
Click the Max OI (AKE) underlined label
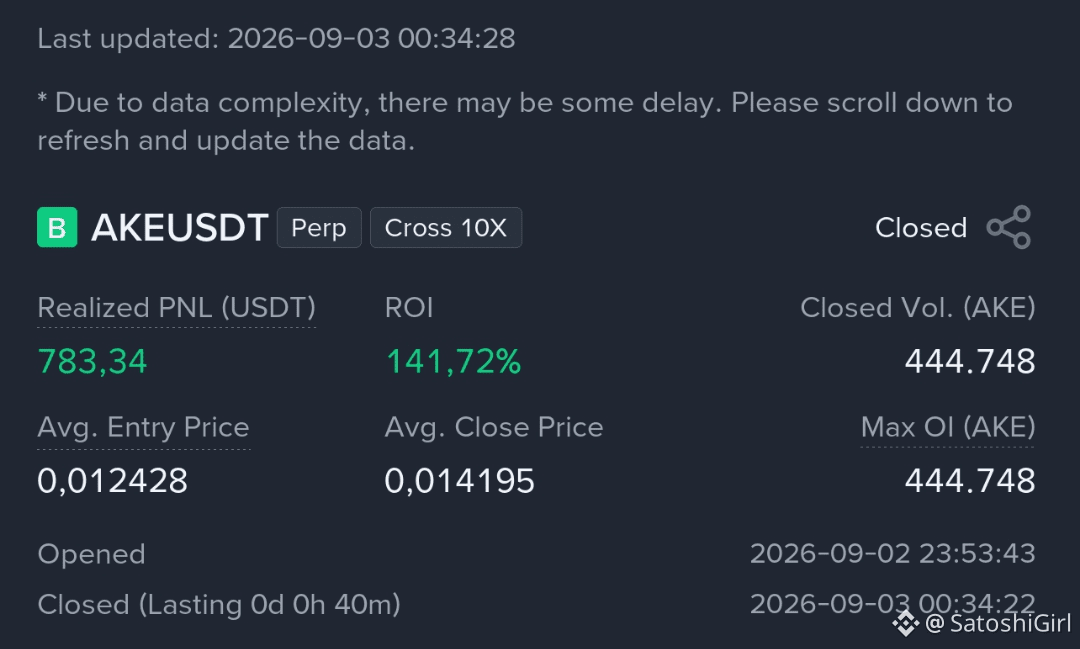[948, 428]
